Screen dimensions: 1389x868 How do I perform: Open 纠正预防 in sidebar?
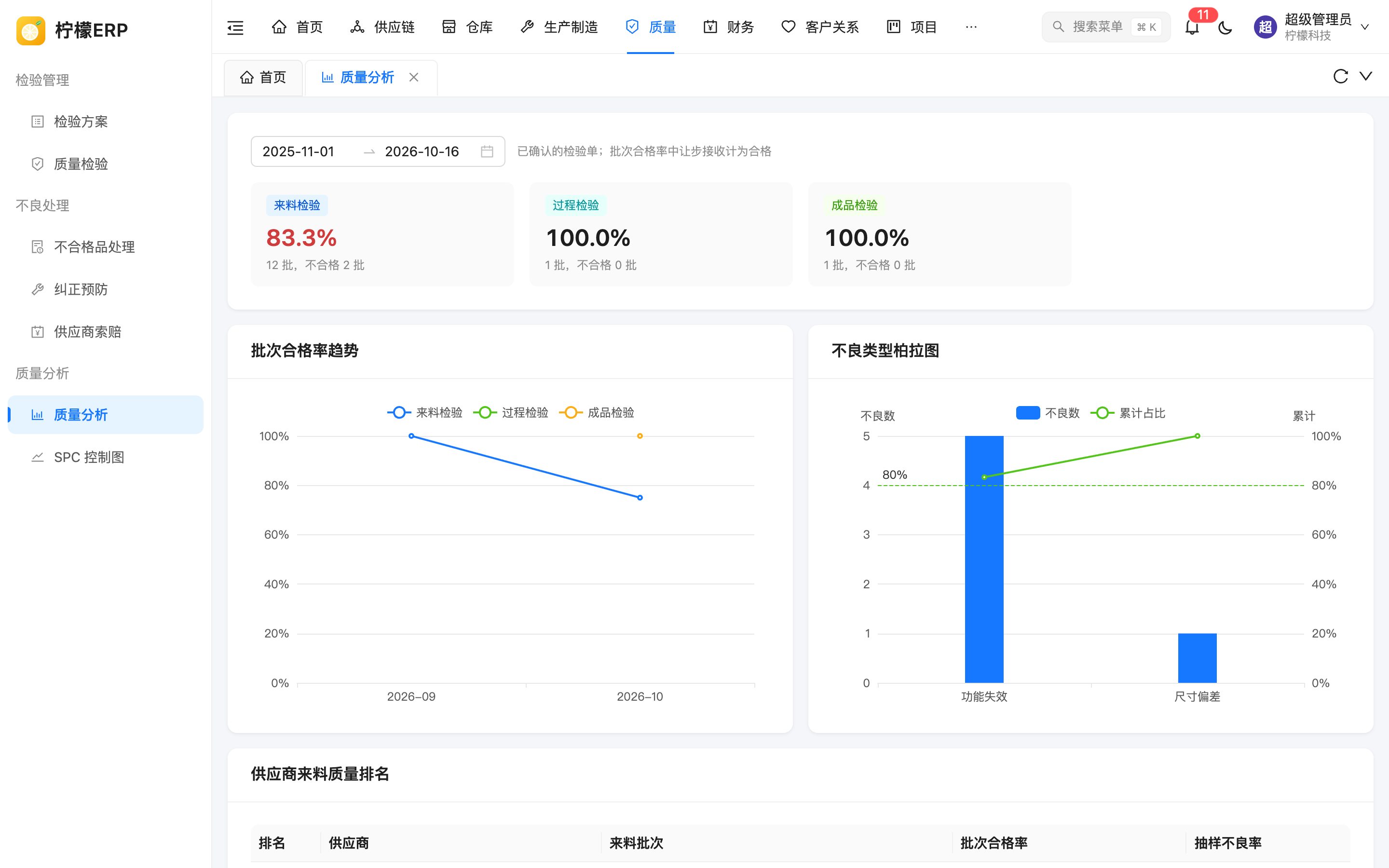pos(106,289)
